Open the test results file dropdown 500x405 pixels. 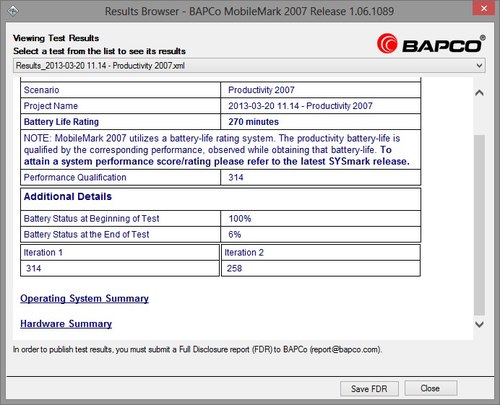point(249,66)
